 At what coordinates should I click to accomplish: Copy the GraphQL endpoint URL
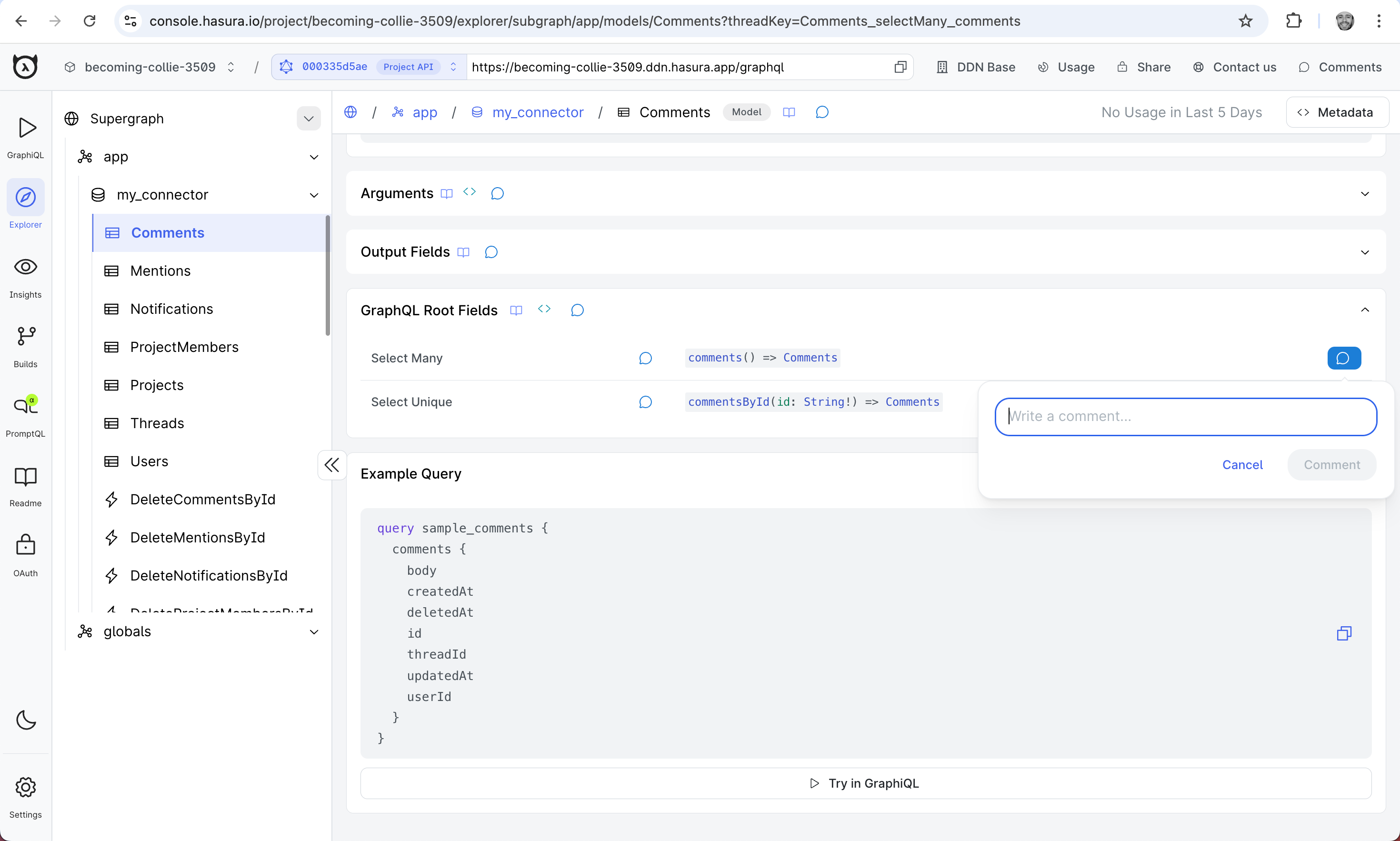click(900, 66)
